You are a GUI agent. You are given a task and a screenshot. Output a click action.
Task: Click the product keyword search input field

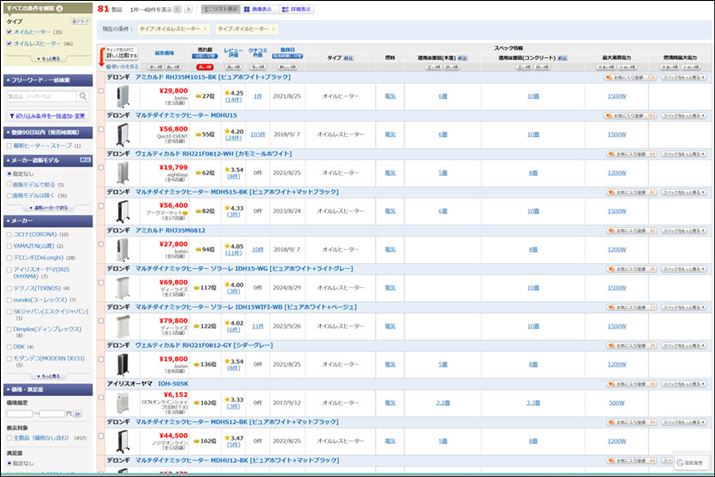pyautogui.click(x=42, y=97)
